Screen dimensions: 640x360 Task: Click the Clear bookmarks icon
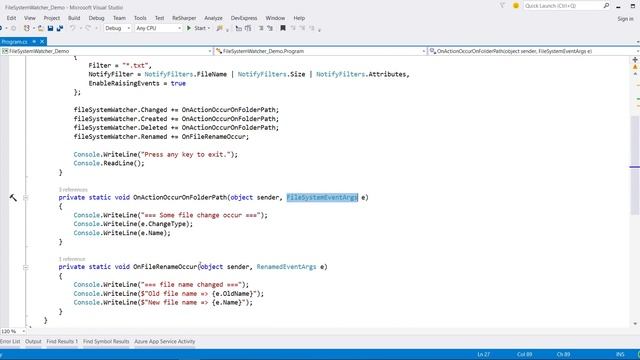312,28
